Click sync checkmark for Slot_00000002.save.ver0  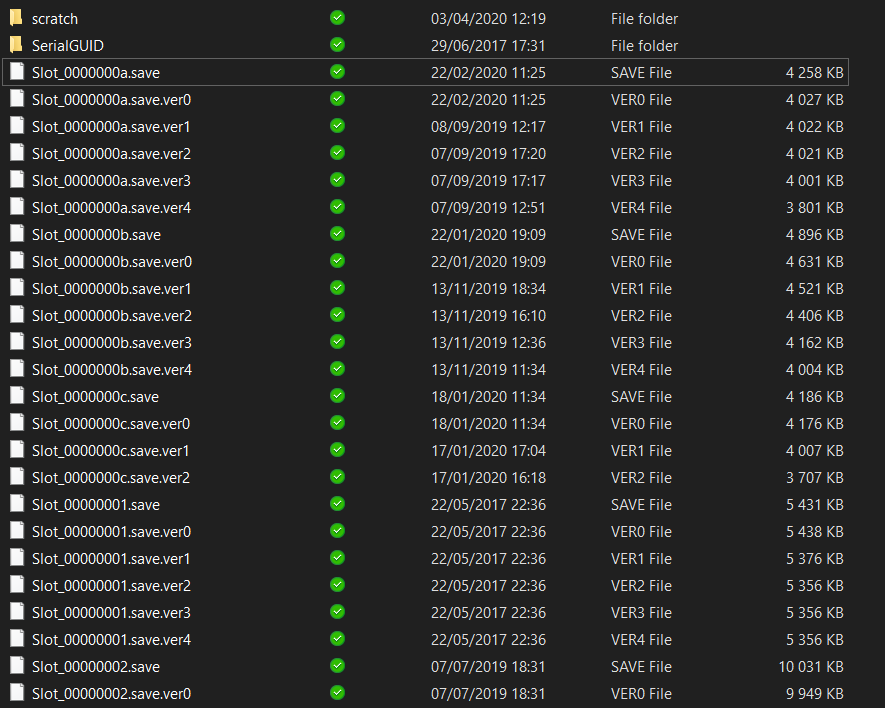pos(338,693)
